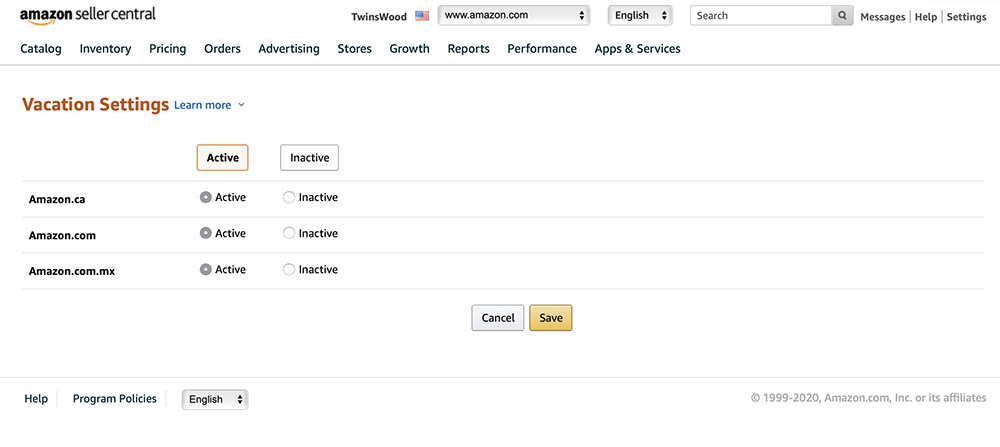Open the Program Policies footer link
This screenshot has height=447, width=1000.
click(115, 399)
